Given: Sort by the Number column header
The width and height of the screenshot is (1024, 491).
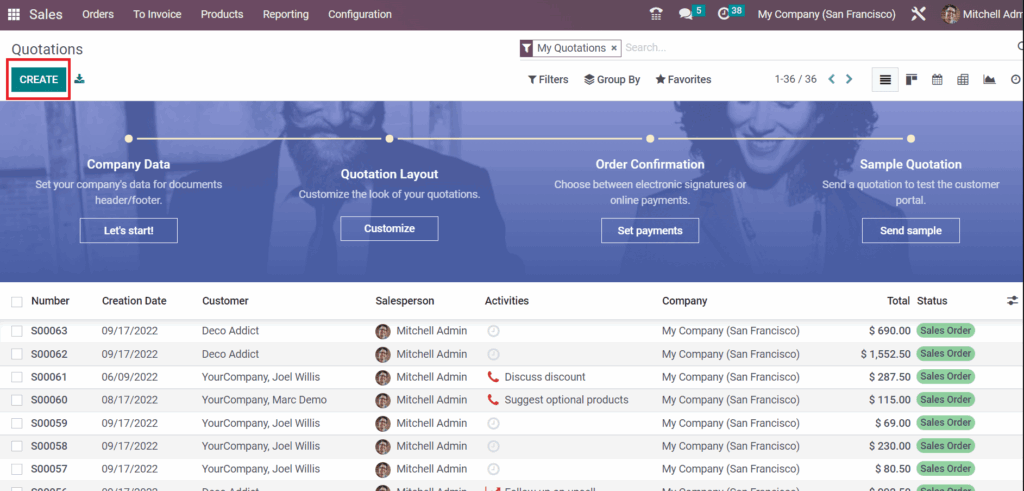Looking at the screenshot, I should tap(50, 301).
